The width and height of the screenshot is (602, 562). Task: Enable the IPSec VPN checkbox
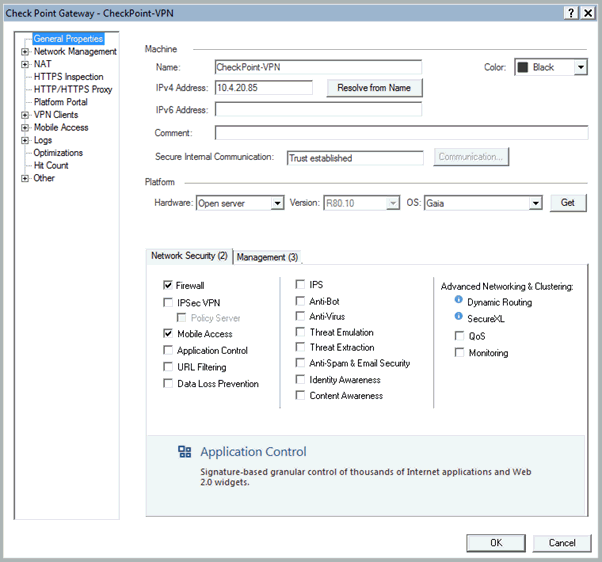point(168,302)
